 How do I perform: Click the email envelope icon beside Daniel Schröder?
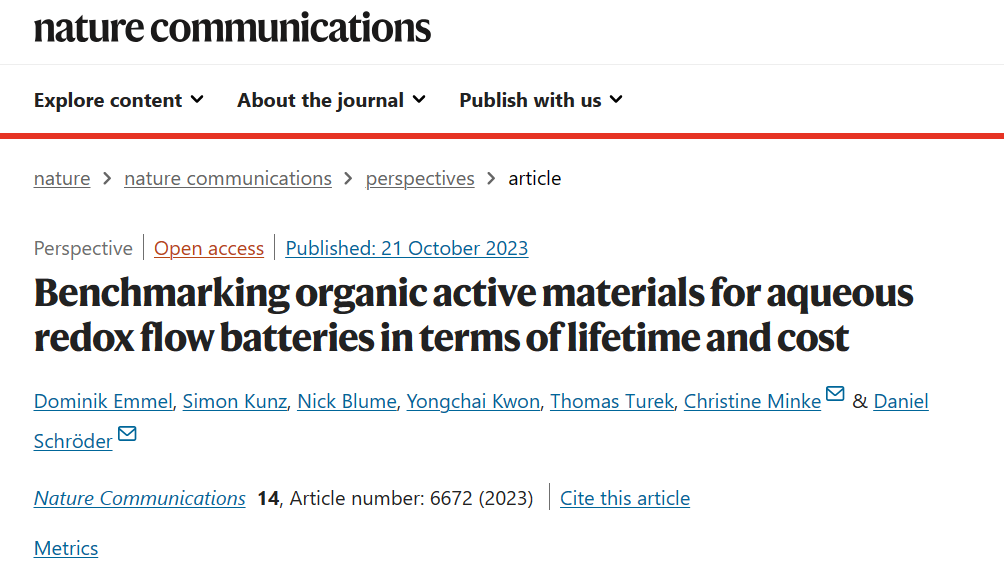pos(127,434)
